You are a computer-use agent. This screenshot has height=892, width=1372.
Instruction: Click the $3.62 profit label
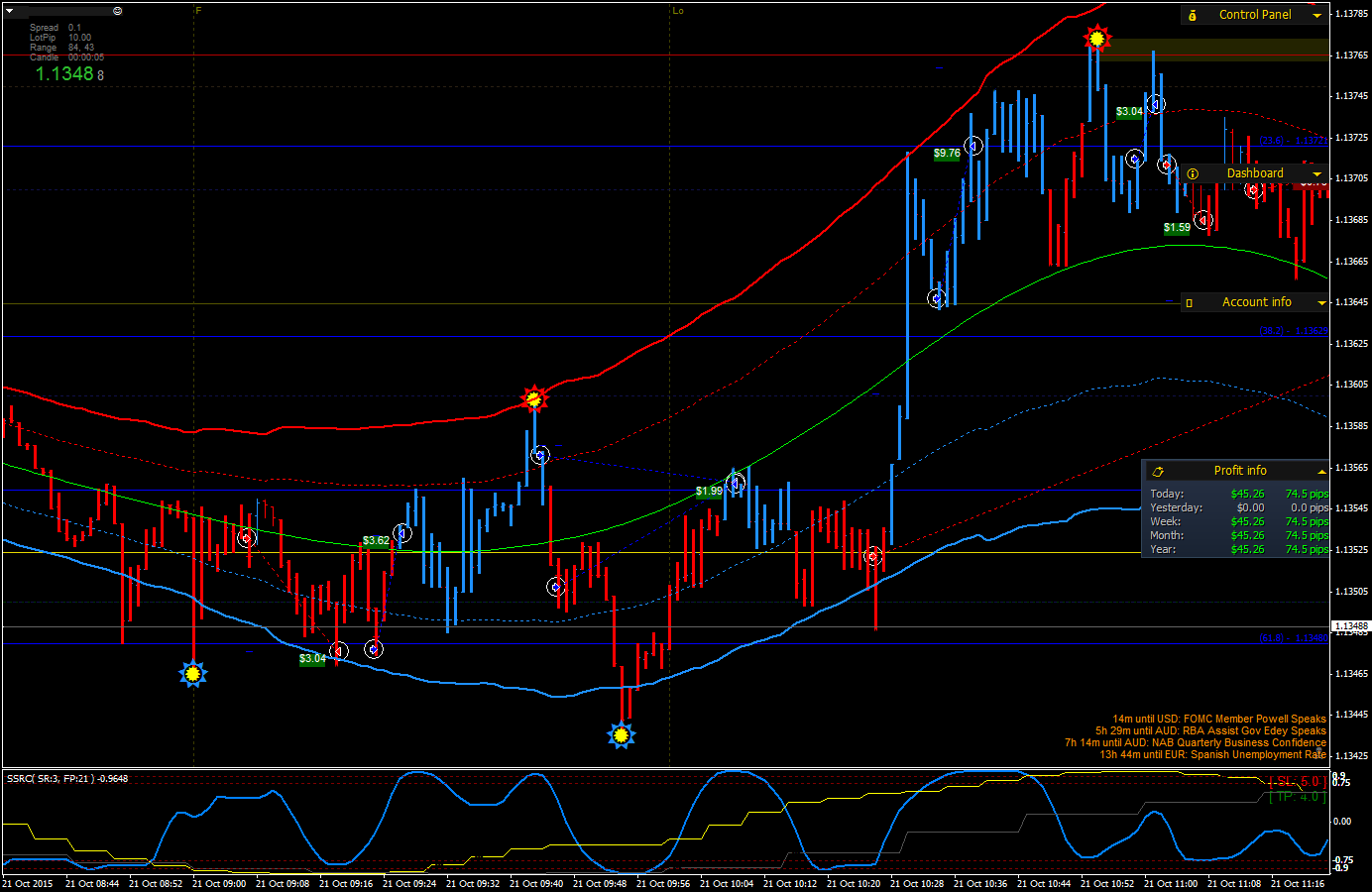[376, 541]
